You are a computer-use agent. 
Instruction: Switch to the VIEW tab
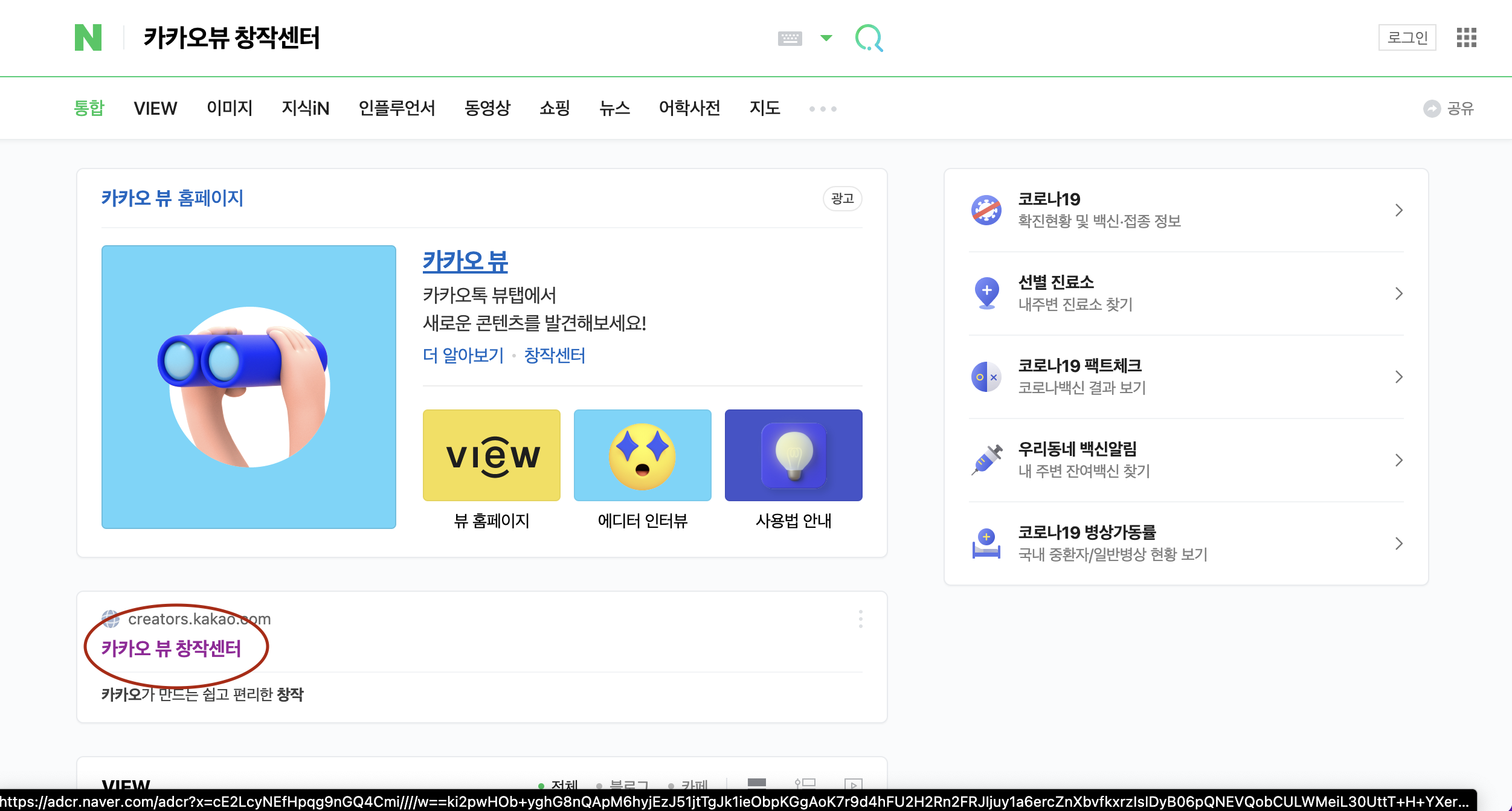coord(155,108)
